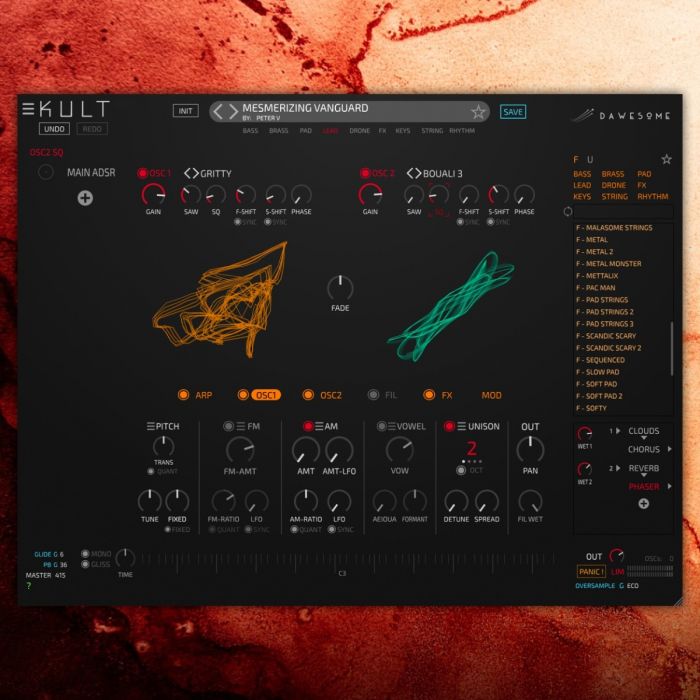Screen dimensions: 700x700
Task: Expand effect slot 1 play arrow
Action: pyautogui.click(x=618, y=431)
